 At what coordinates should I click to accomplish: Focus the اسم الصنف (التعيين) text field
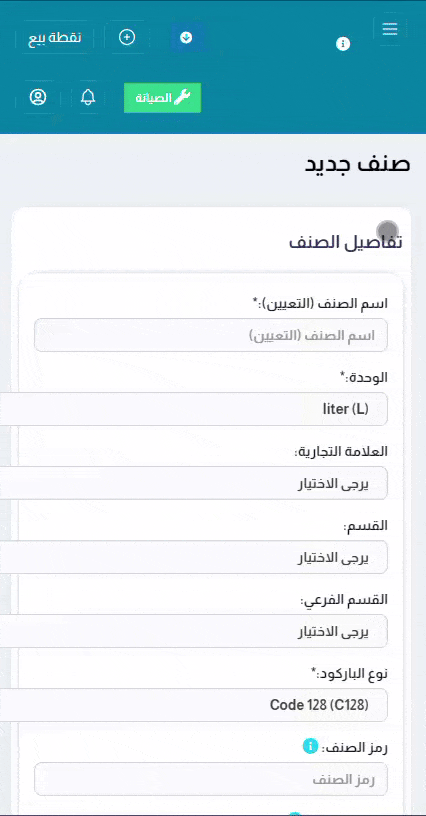(x=211, y=335)
